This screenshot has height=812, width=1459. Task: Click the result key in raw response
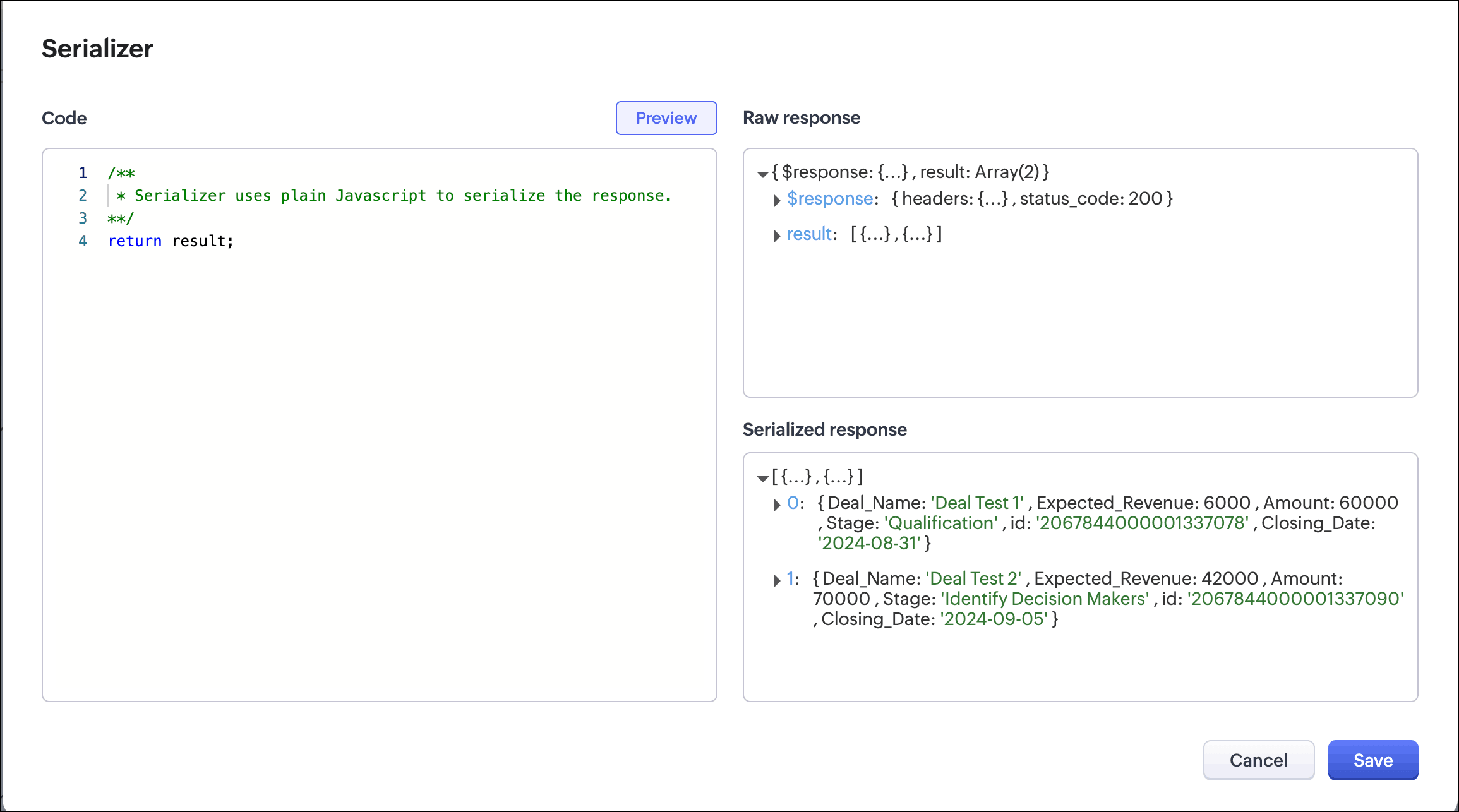[809, 234]
